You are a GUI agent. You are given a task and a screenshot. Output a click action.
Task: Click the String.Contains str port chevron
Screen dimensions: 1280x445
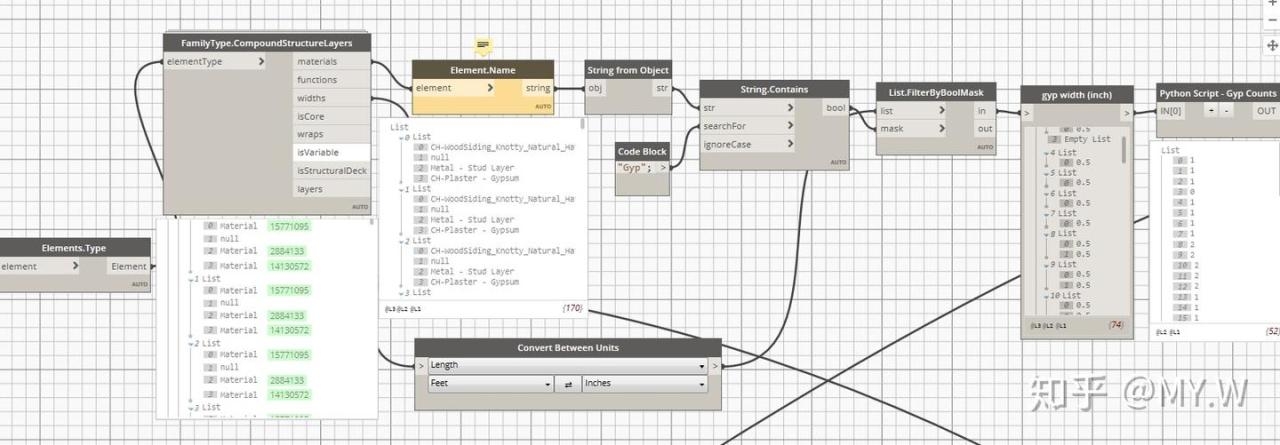(790, 108)
